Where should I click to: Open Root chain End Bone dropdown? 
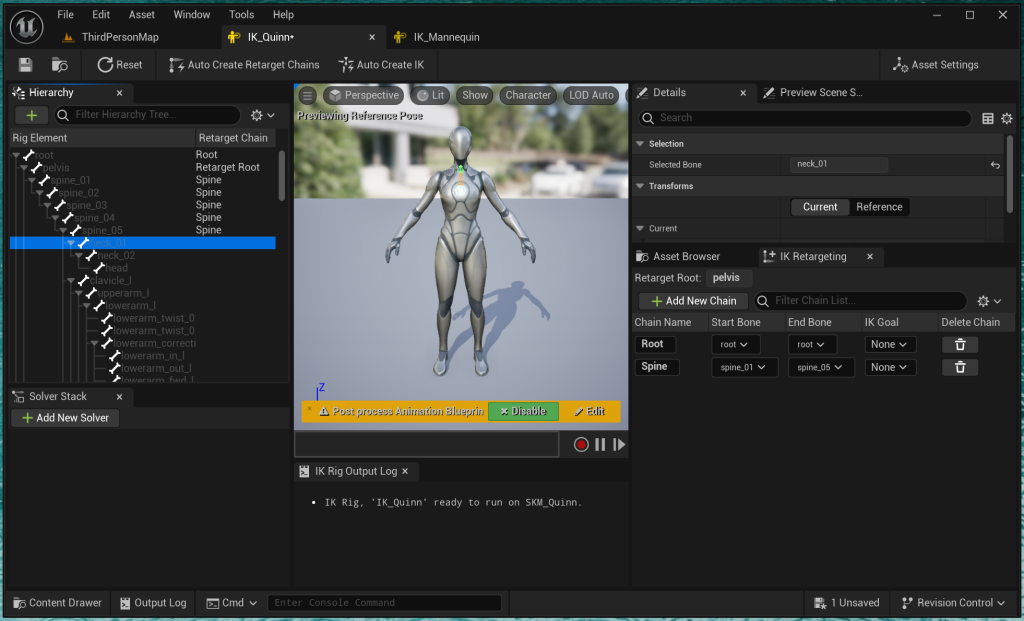[x=812, y=344]
